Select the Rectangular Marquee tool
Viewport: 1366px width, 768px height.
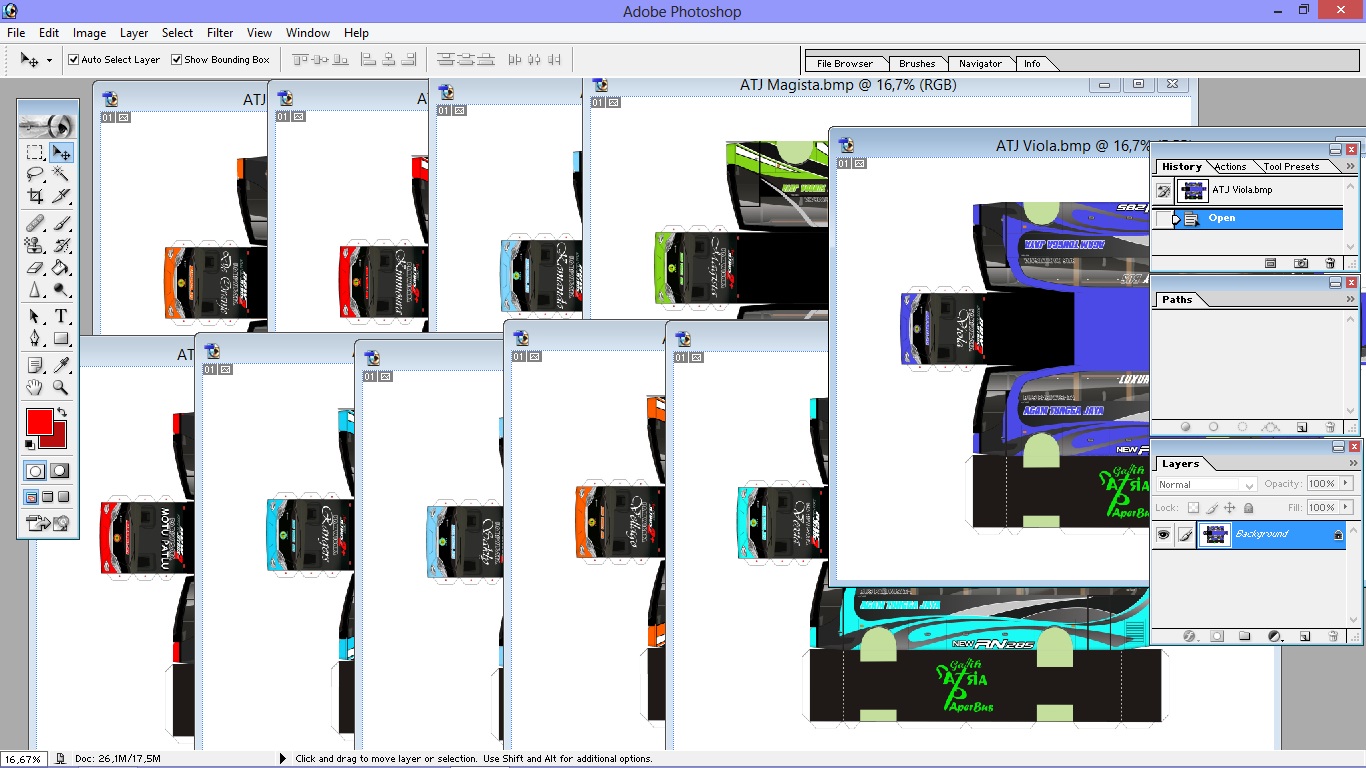click(35, 152)
